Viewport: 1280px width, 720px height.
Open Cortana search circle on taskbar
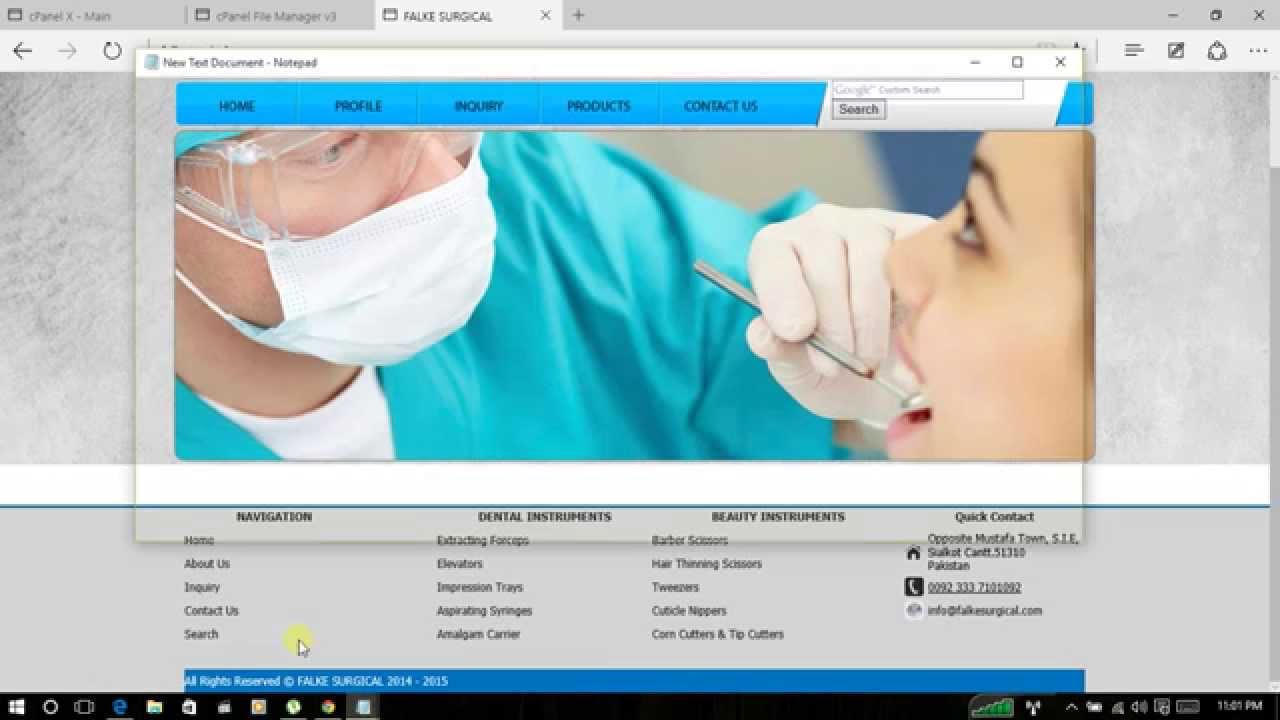(x=51, y=707)
